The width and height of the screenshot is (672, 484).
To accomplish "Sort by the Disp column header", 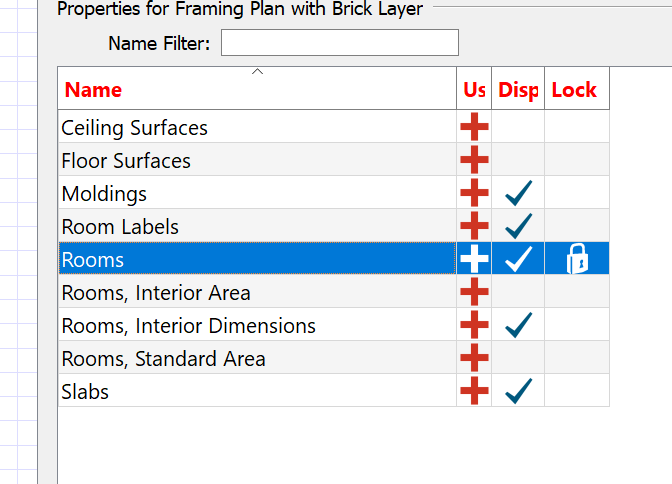I will point(518,88).
